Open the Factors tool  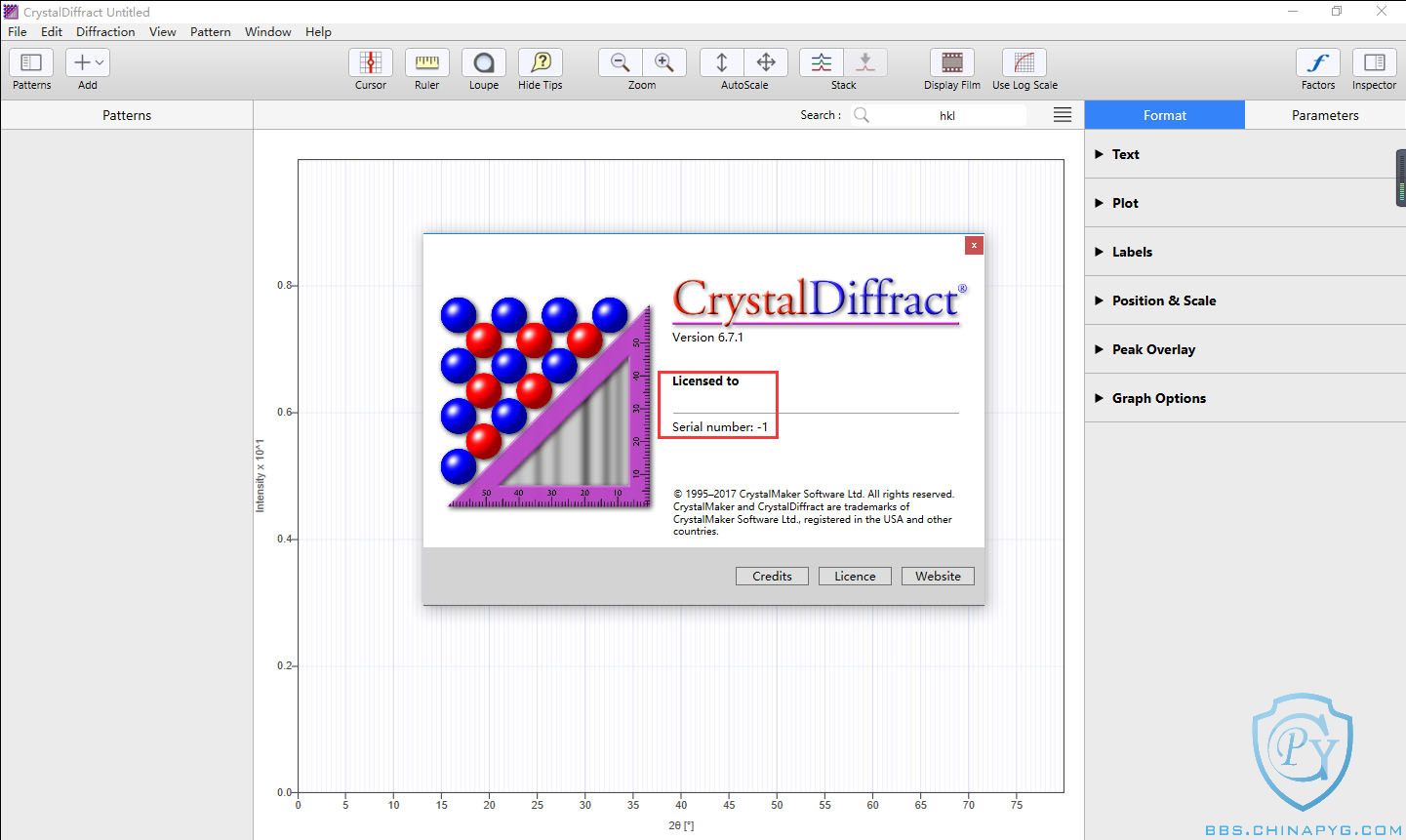pos(1318,62)
